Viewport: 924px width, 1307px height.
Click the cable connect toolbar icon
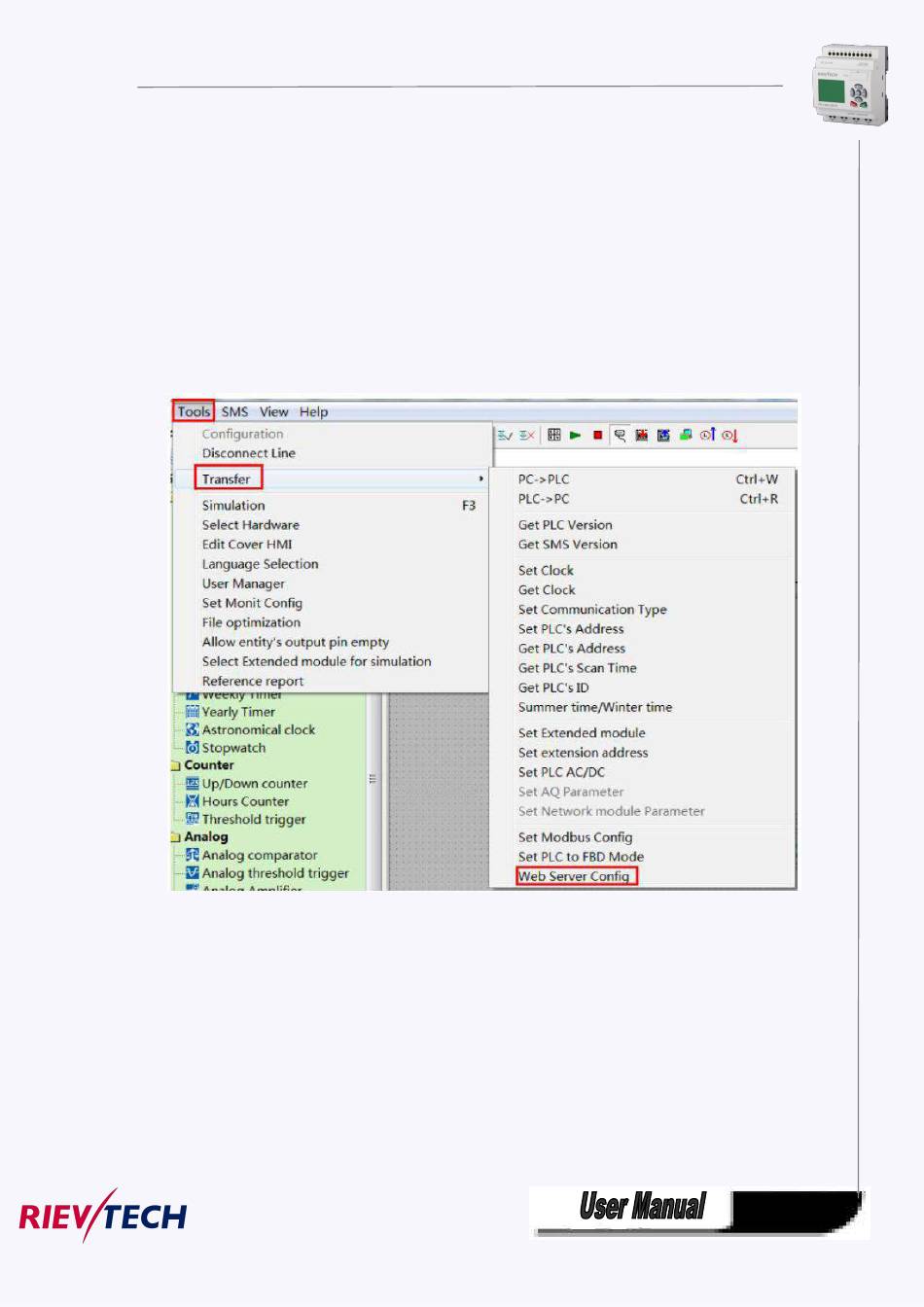(x=620, y=435)
